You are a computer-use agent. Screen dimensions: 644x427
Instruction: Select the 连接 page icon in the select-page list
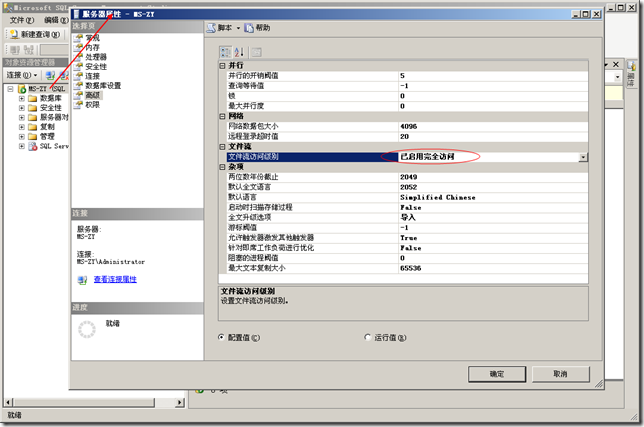tap(78, 76)
